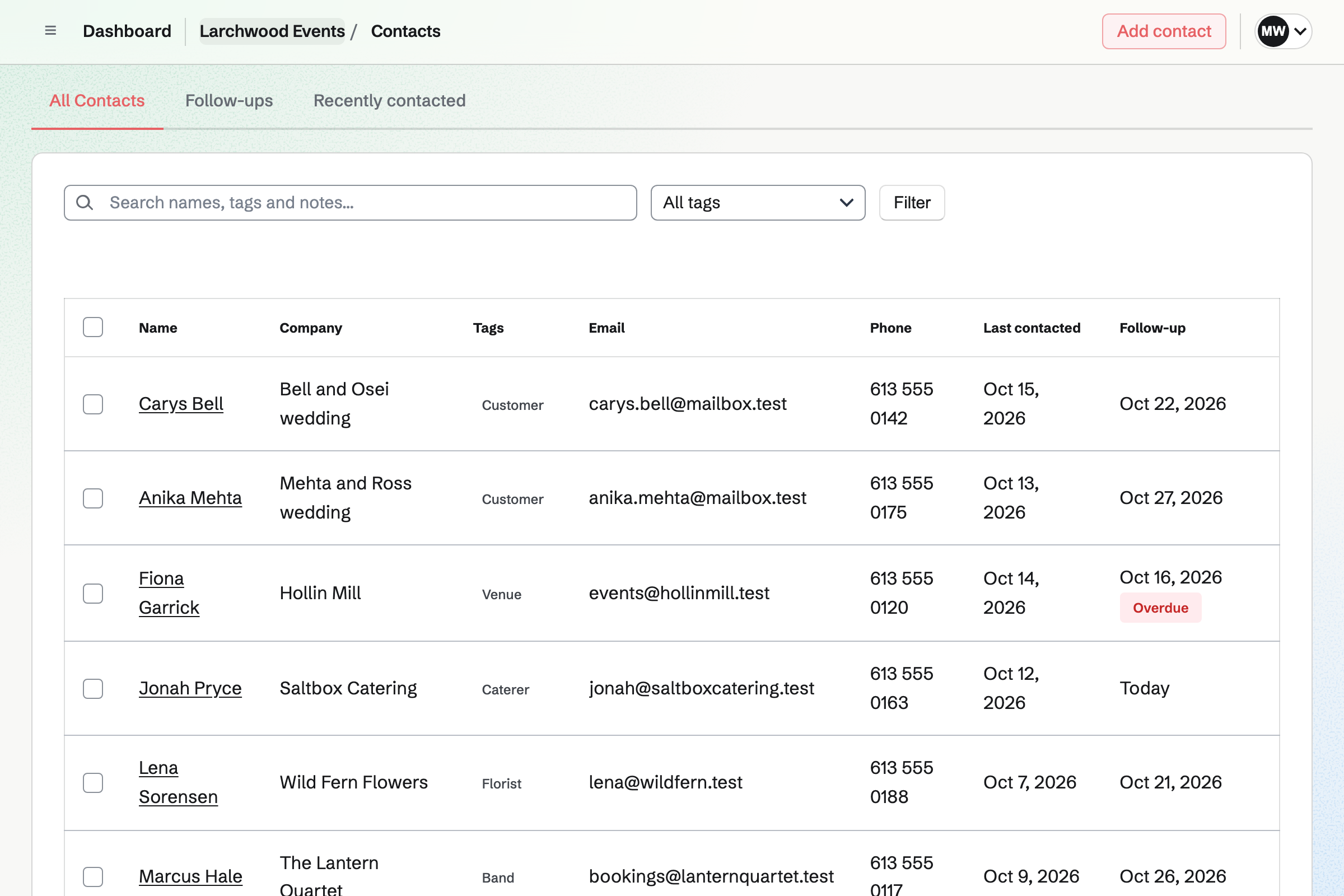The width and height of the screenshot is (1344, 896).
Task: Click the Company column header
Action: coord(311,328)
